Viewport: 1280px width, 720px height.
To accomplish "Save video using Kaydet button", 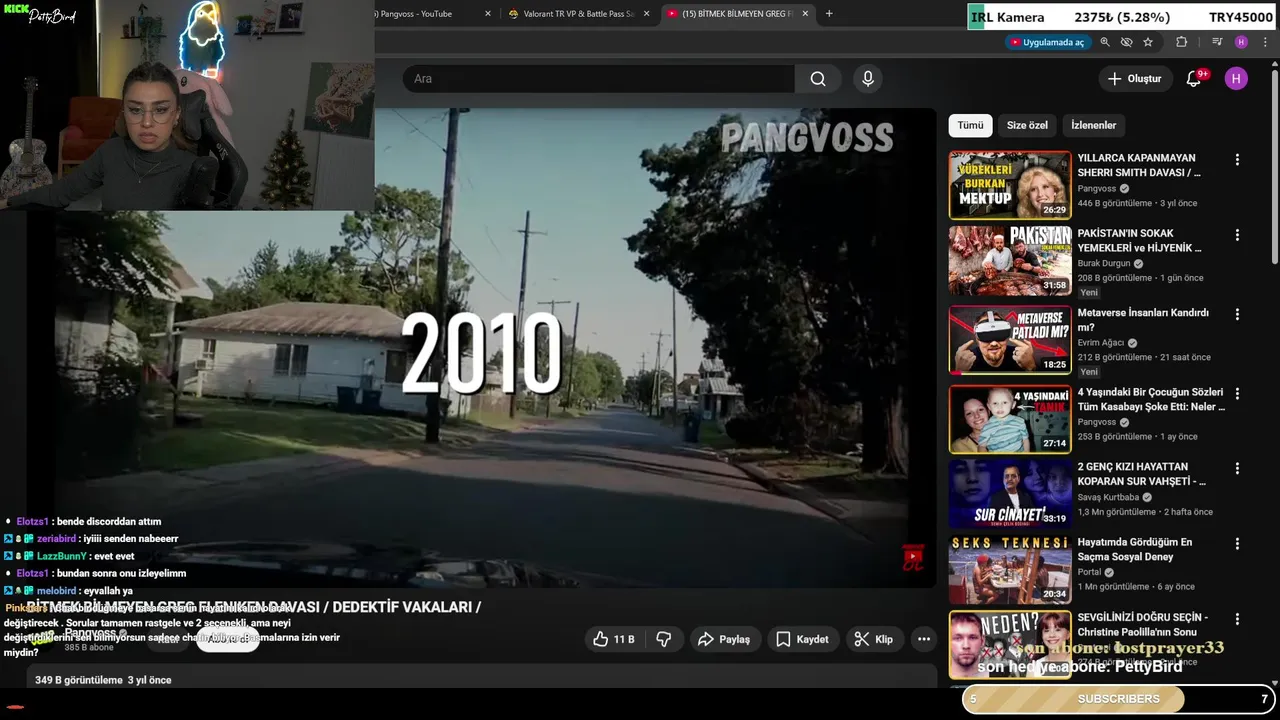I will point(802,639).
